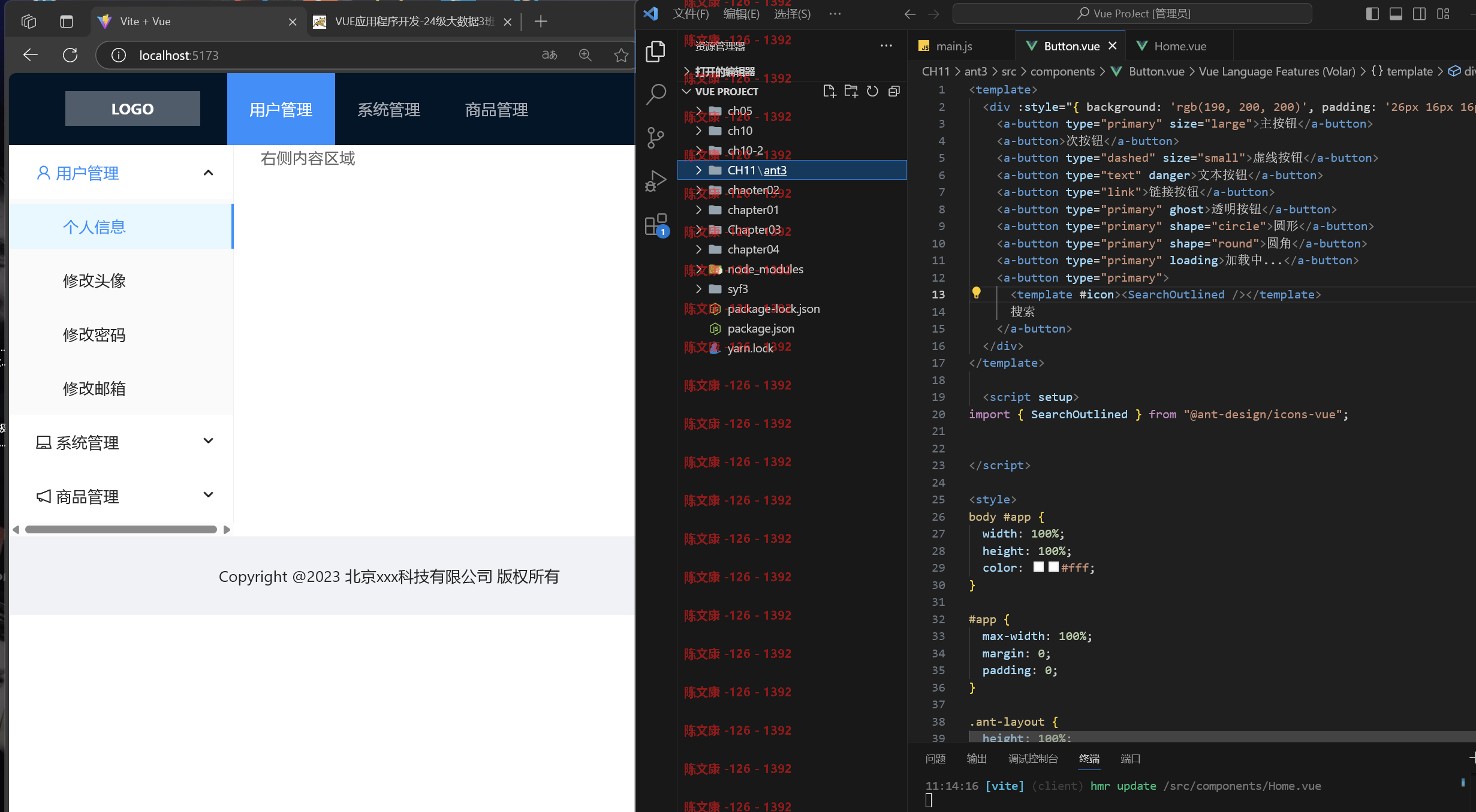Reload the localhost page

click(x=70, y=55)
